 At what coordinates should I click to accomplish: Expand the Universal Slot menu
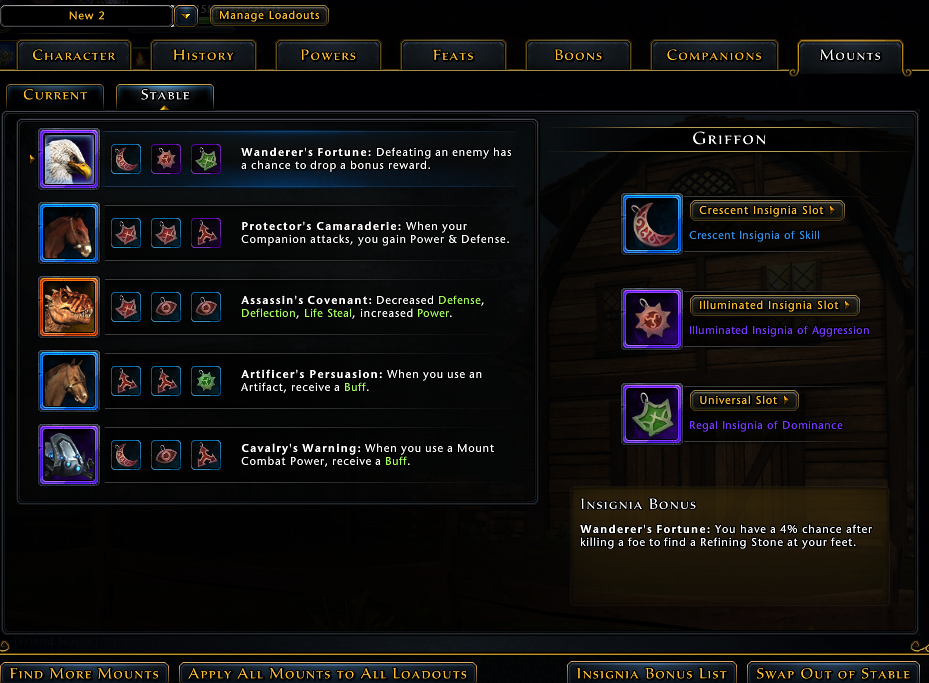point(744,400)
